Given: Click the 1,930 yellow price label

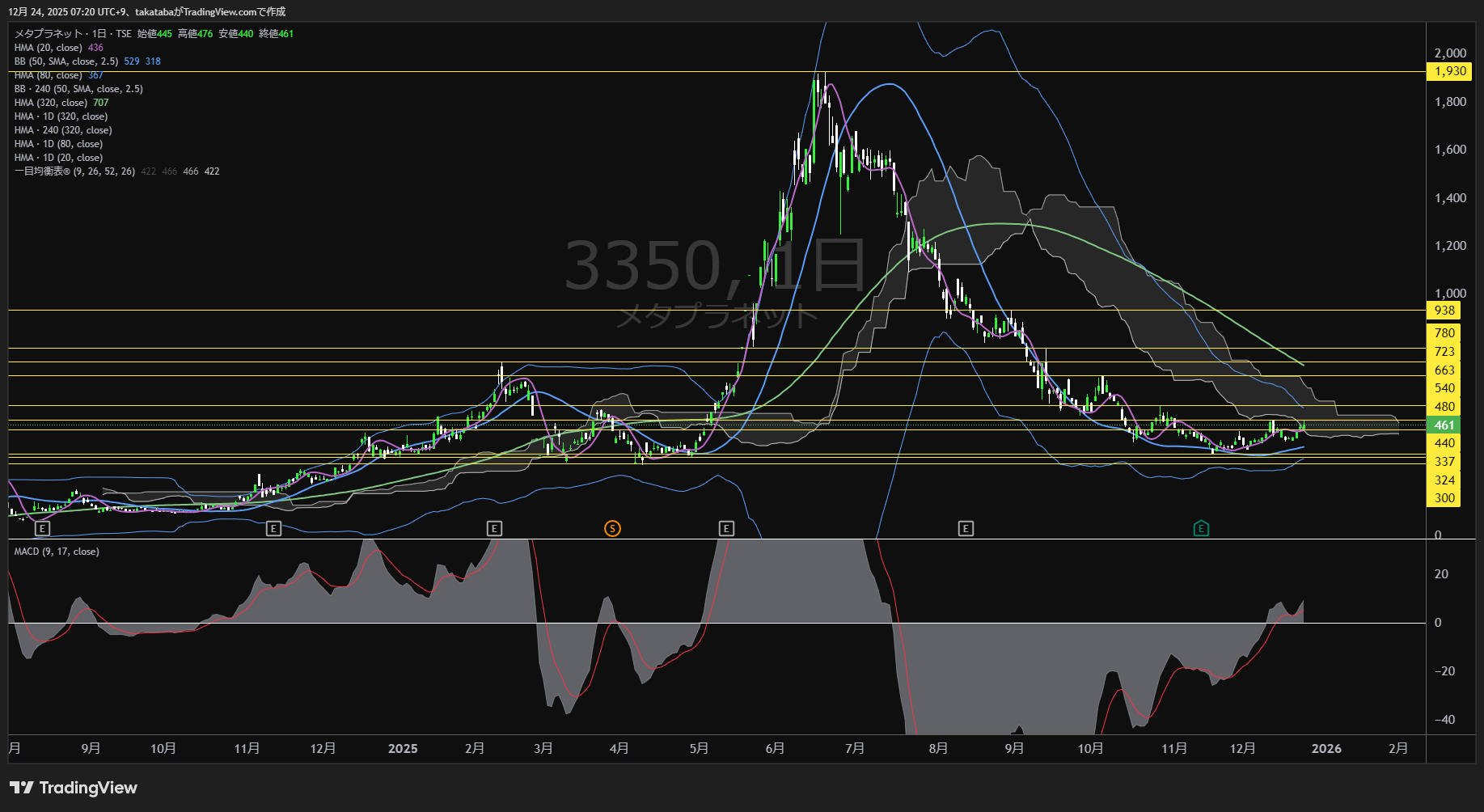Looking at the screenshot, I should (1449, 71).
